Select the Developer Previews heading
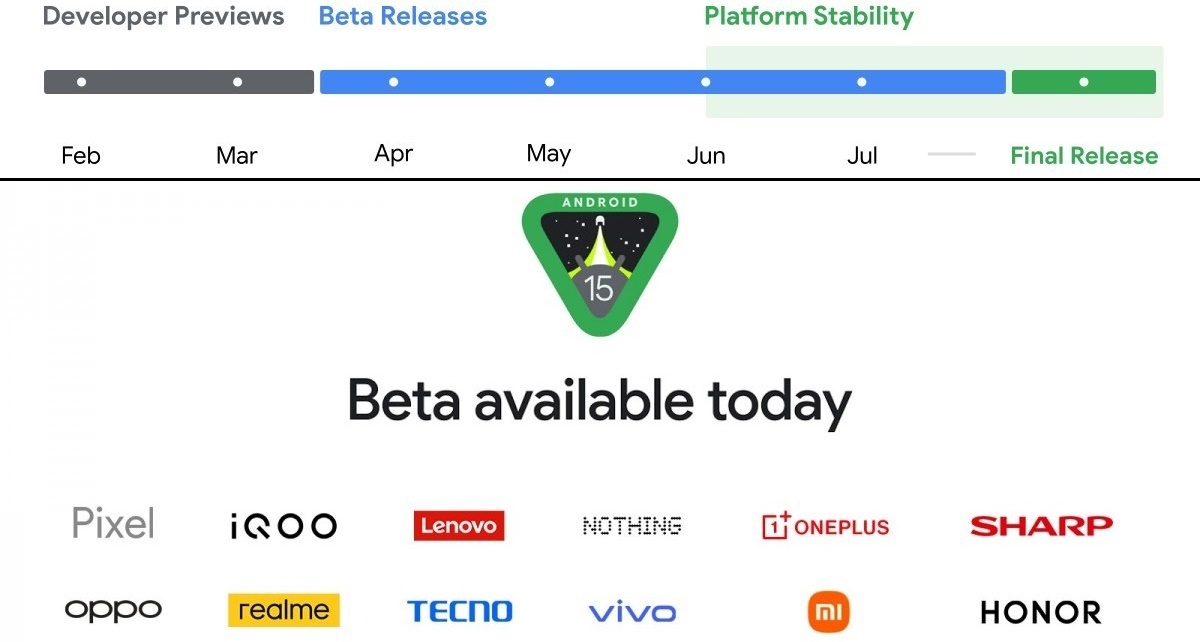Viewport: 1200px width, 642px height. (164, 17)
